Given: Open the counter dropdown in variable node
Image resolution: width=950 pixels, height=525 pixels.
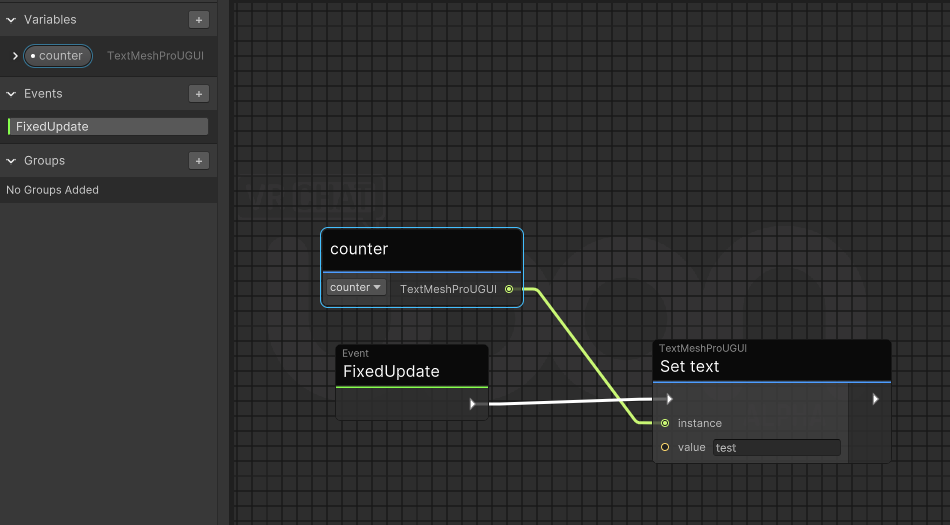Looking at the screenshot, I should [x=356, y=287].
